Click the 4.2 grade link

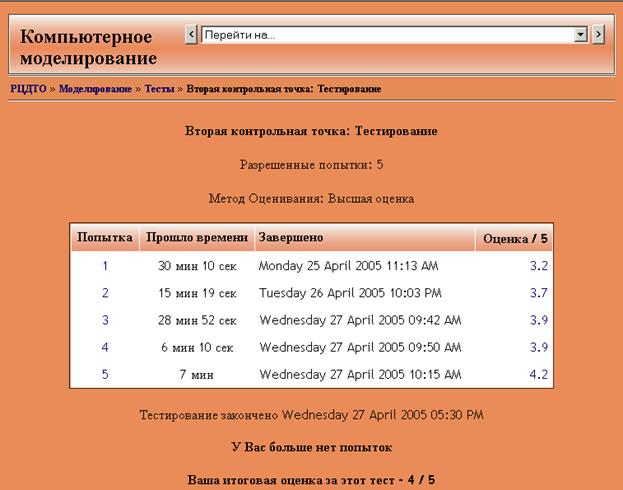tap(538, 374)
